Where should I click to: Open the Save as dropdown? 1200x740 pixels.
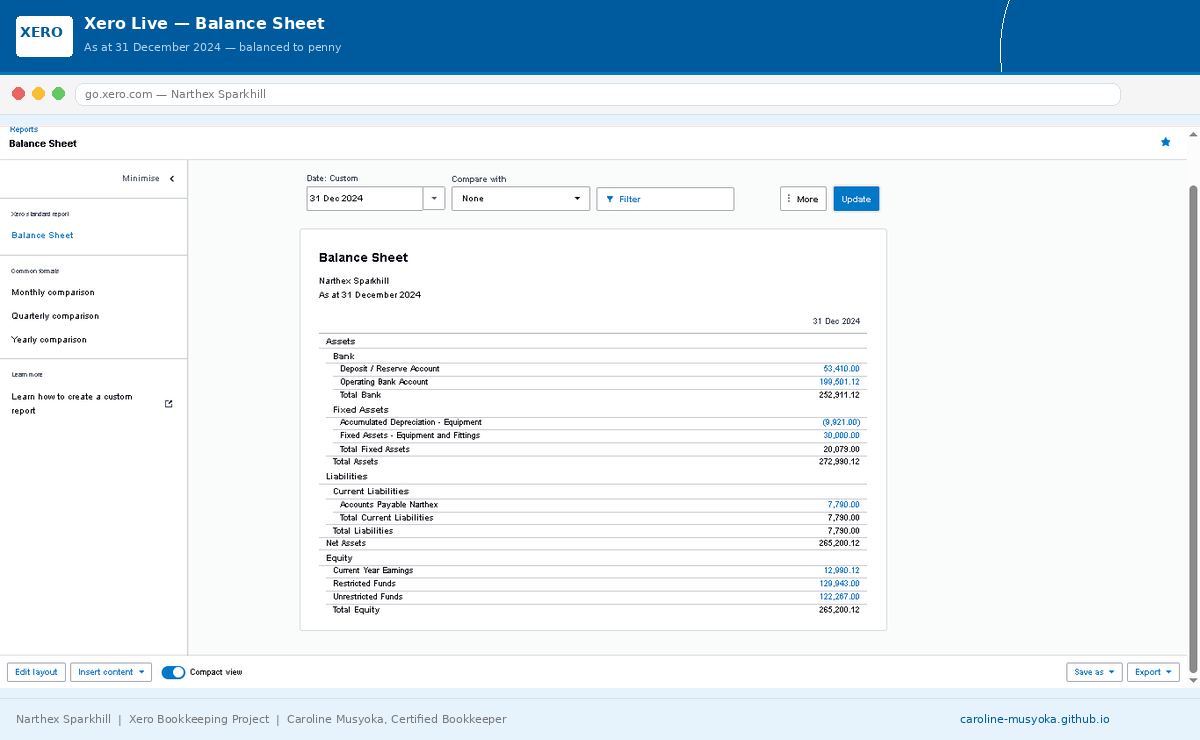[1094, 672]
